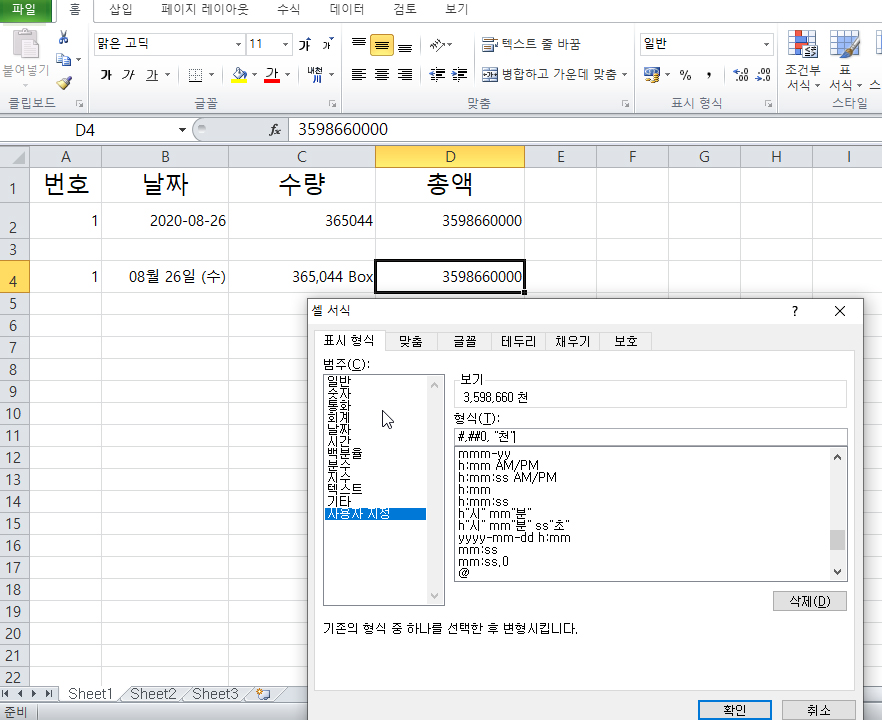Click the Paste (붙여넣기) icon
The width and height of the screenshot is (882, 720).
(x=26, y=44)
